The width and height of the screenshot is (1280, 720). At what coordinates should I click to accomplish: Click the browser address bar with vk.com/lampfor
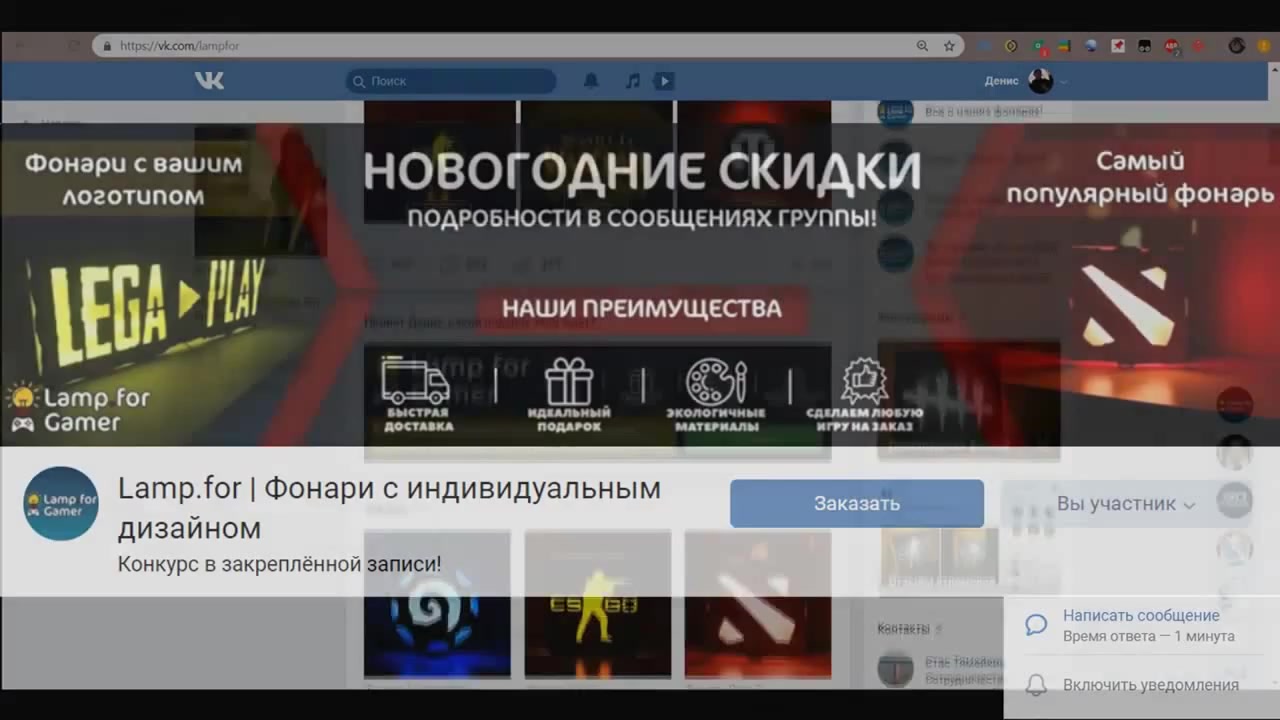(528, 45)
